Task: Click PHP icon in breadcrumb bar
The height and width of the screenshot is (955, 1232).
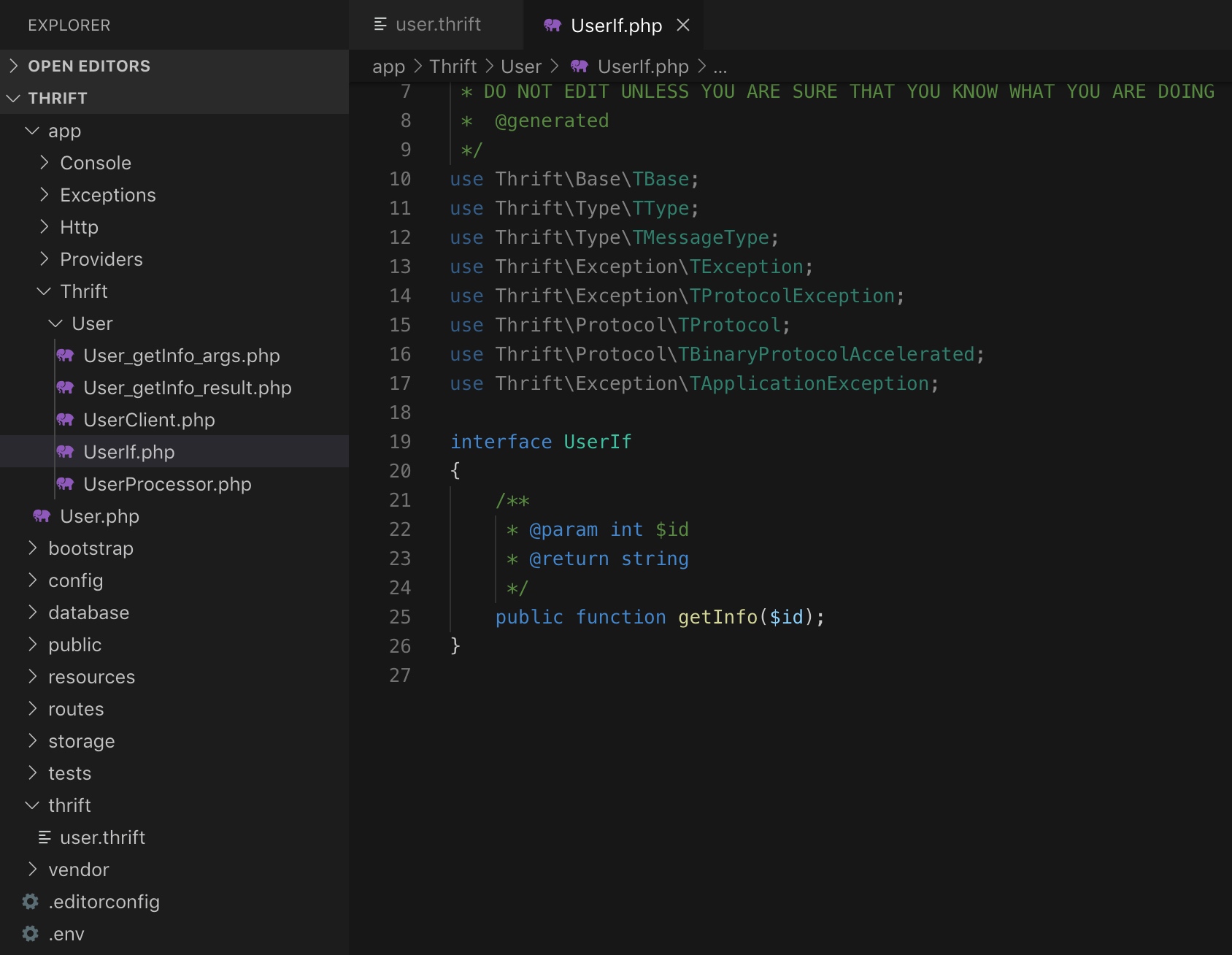Action: click(x=580, y=66)
